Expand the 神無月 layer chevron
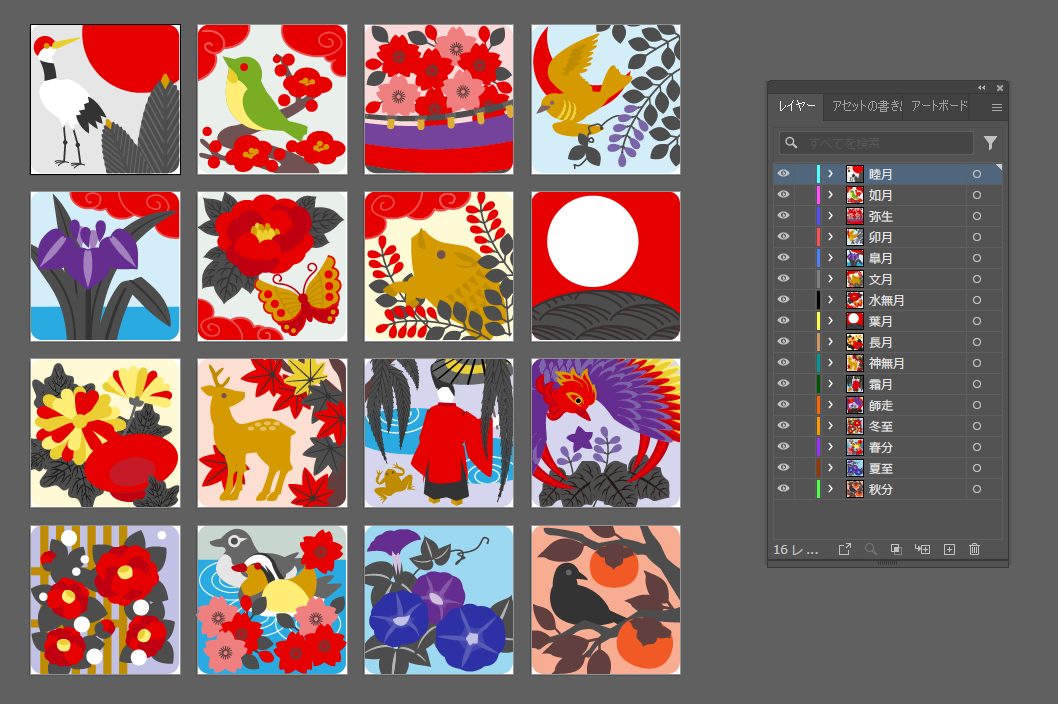 click(830, 363)
